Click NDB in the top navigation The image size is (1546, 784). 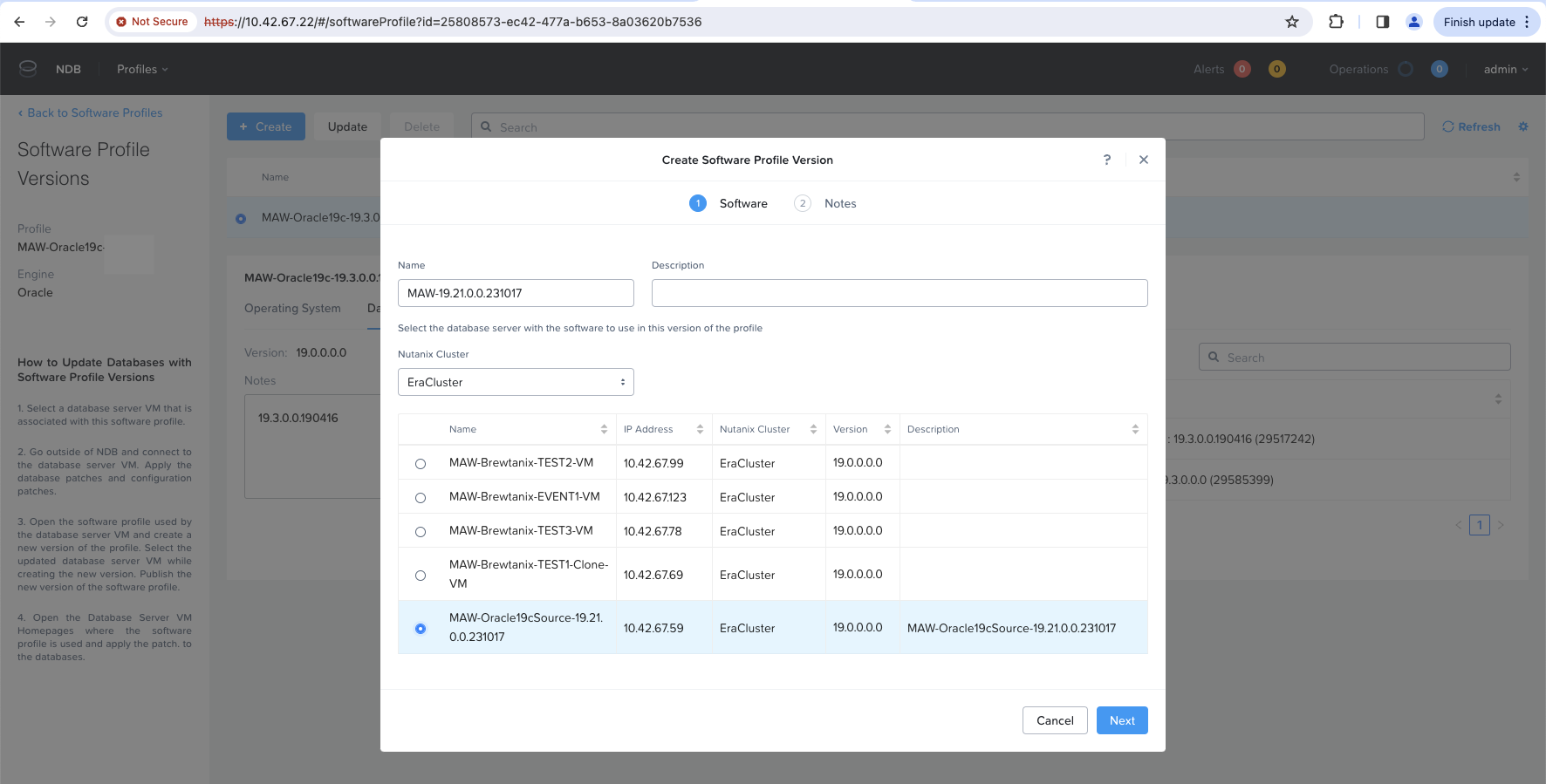coord(68,69)
